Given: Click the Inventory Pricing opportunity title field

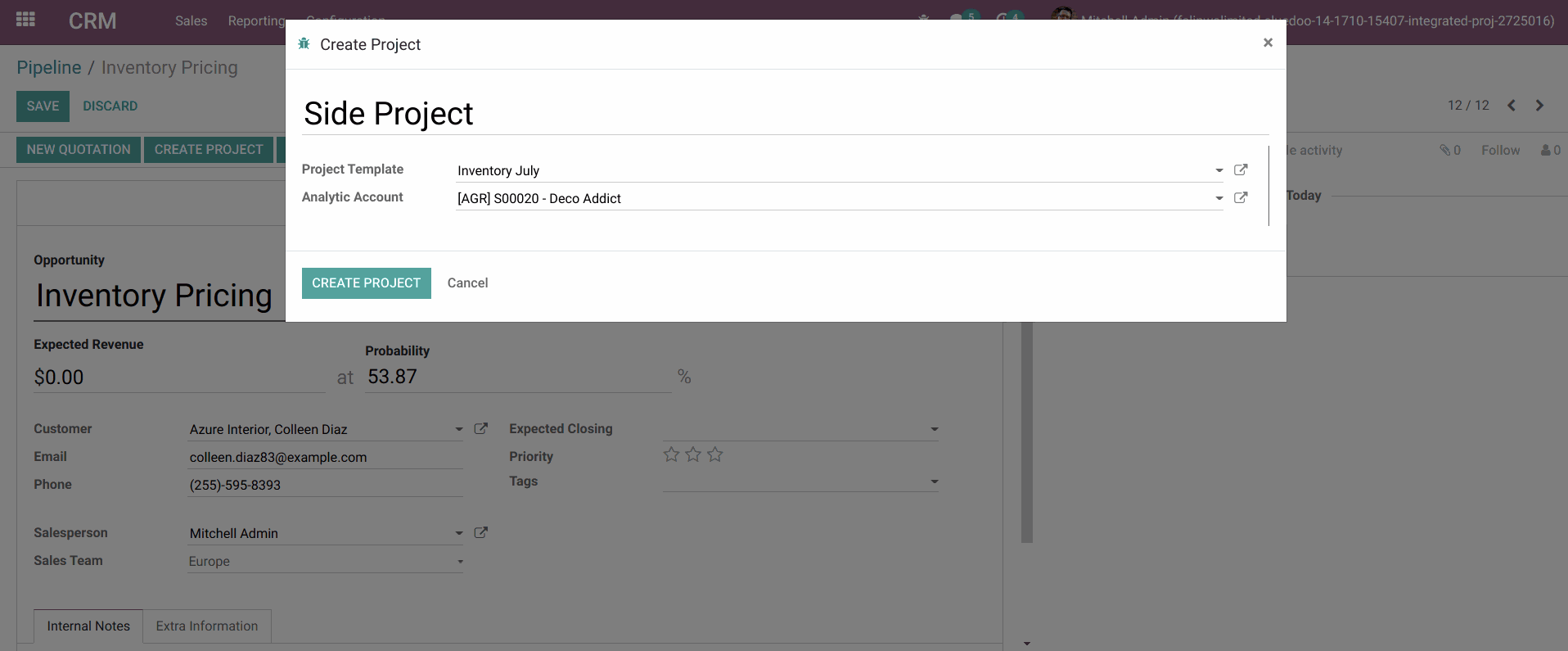Looking at the screenshot, I should click(160, 296).
